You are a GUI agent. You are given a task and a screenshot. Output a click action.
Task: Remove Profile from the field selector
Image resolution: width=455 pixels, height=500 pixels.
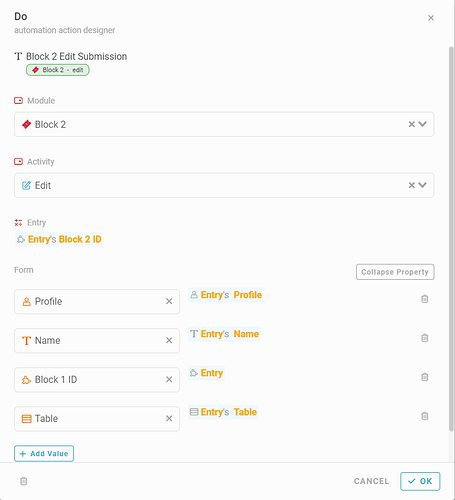click(x=169, y=301)
